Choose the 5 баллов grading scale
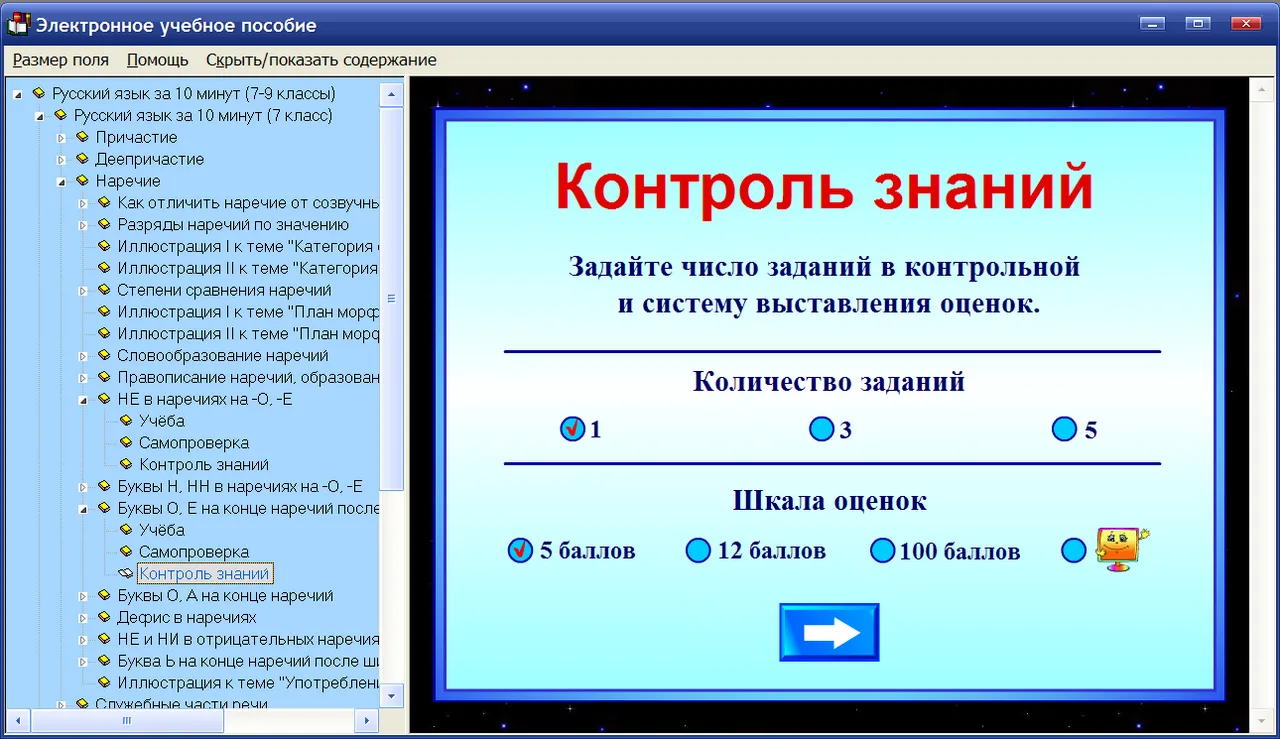This screenshot has width=1280, height=739. point(520,551)
